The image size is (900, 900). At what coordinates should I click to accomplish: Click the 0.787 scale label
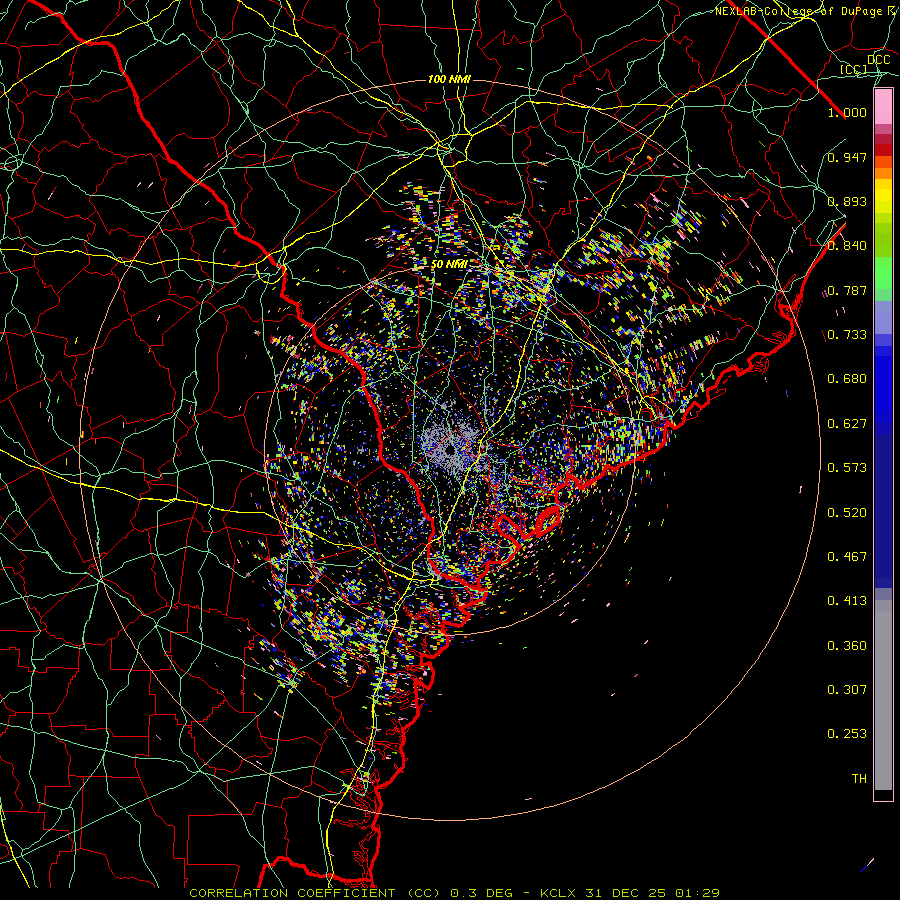[x=847, y=290]
